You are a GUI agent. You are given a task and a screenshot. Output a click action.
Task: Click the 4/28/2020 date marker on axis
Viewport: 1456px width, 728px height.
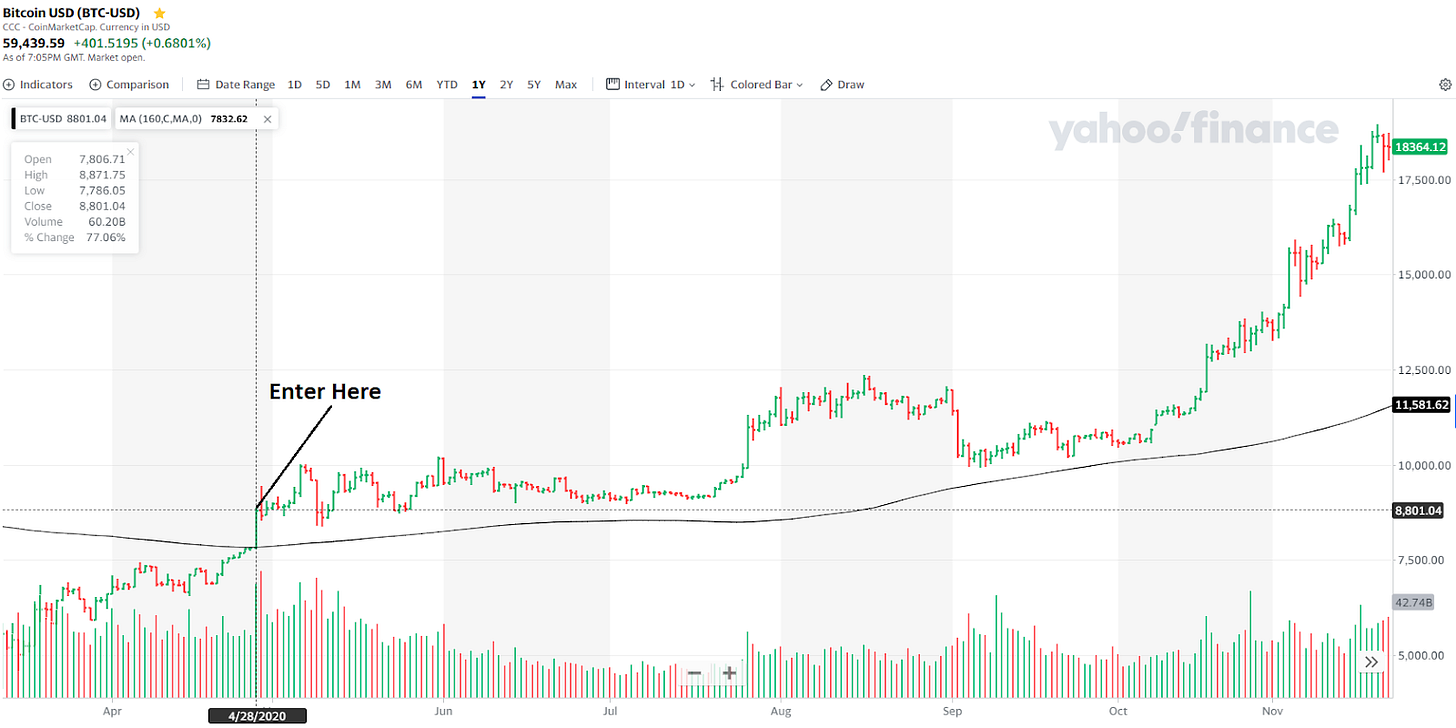pyautogui.click(x=257, y=715)
